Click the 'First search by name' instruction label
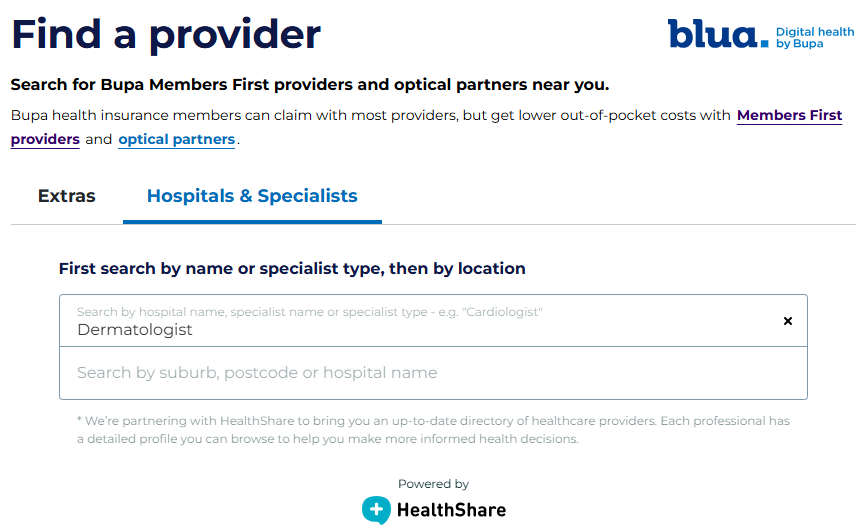The width and height of the screenshot is (862, 530). (x=292, y=268)
